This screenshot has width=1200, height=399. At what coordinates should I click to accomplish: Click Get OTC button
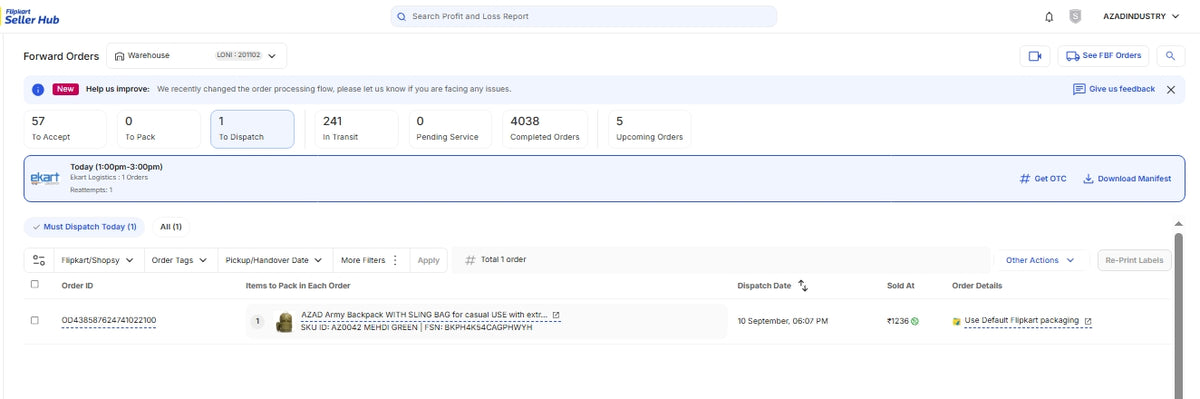(1042, 178)
